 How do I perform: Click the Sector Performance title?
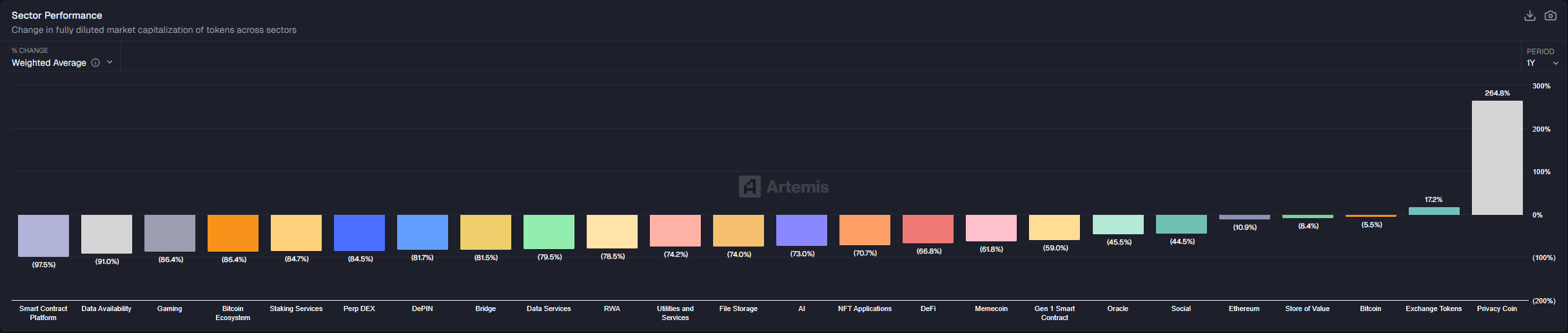point(57,15)
